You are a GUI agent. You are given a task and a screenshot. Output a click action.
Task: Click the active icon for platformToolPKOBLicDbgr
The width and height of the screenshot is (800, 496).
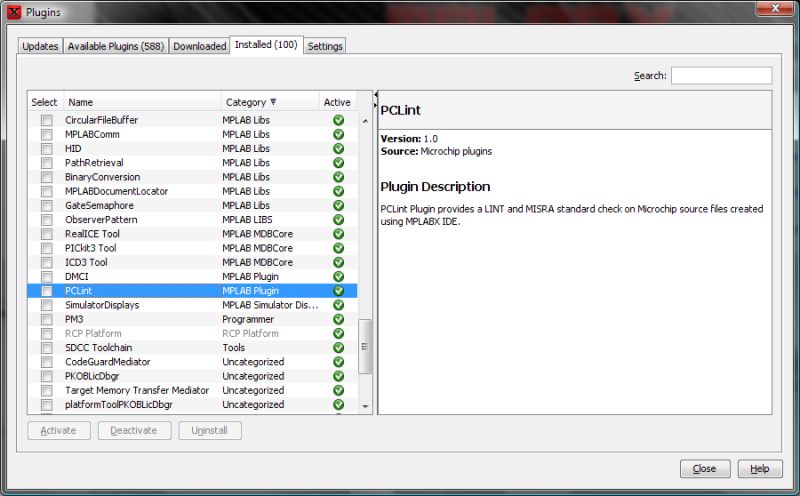tap(338, 405)
